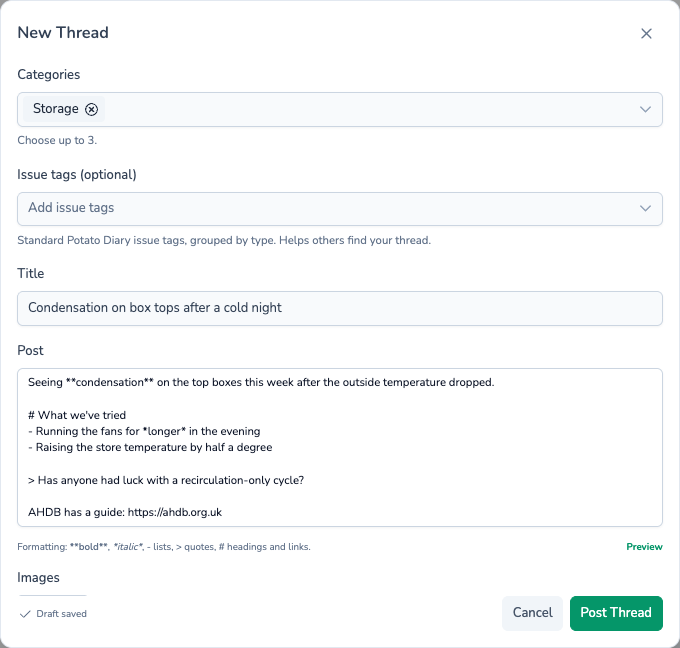Open the Add issue tags dropdown
This screenshot has width=680, height=648.
point(340,209)
